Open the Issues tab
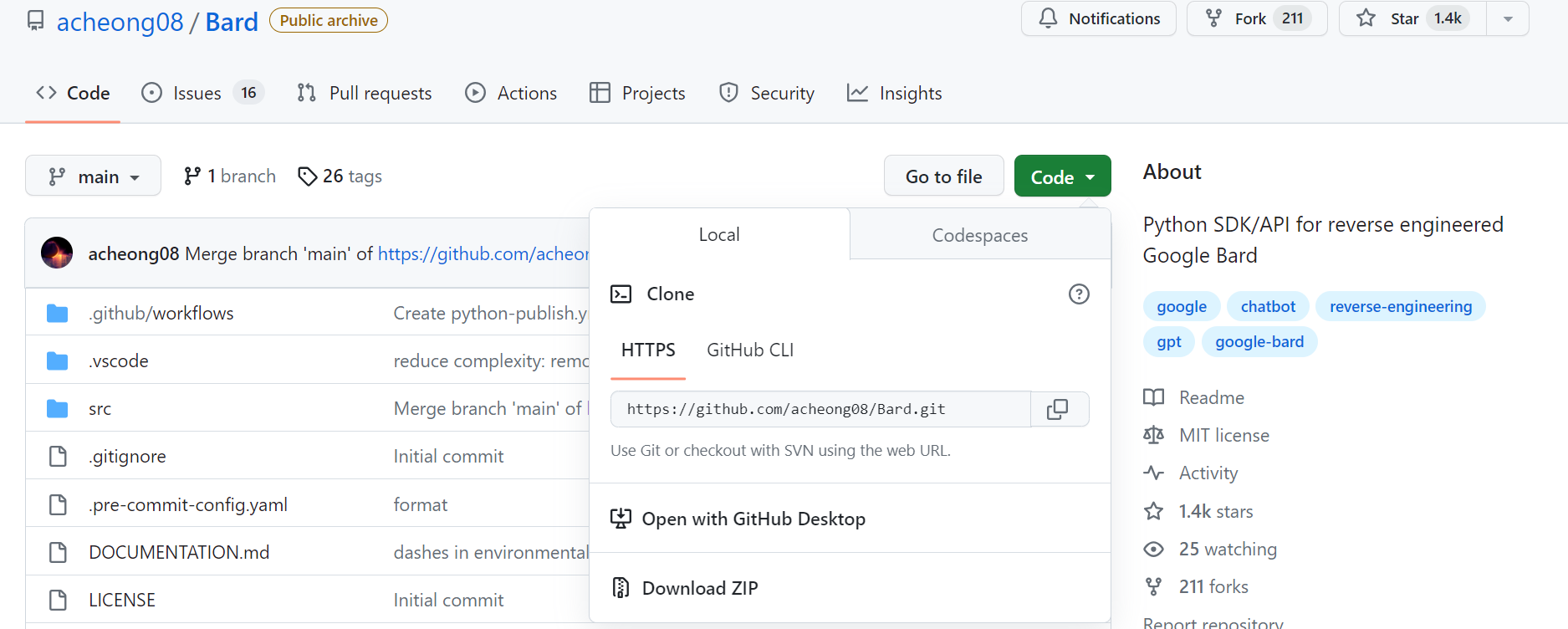Image resolution: width=1568 pixels, height=629 pixels. (202, 93)
